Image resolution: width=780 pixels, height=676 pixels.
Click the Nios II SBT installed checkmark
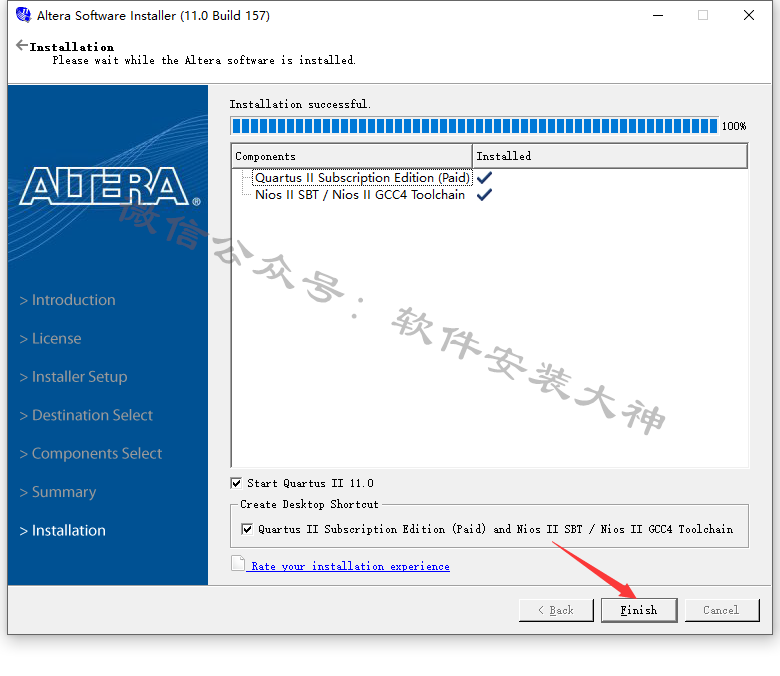[484, 194]
